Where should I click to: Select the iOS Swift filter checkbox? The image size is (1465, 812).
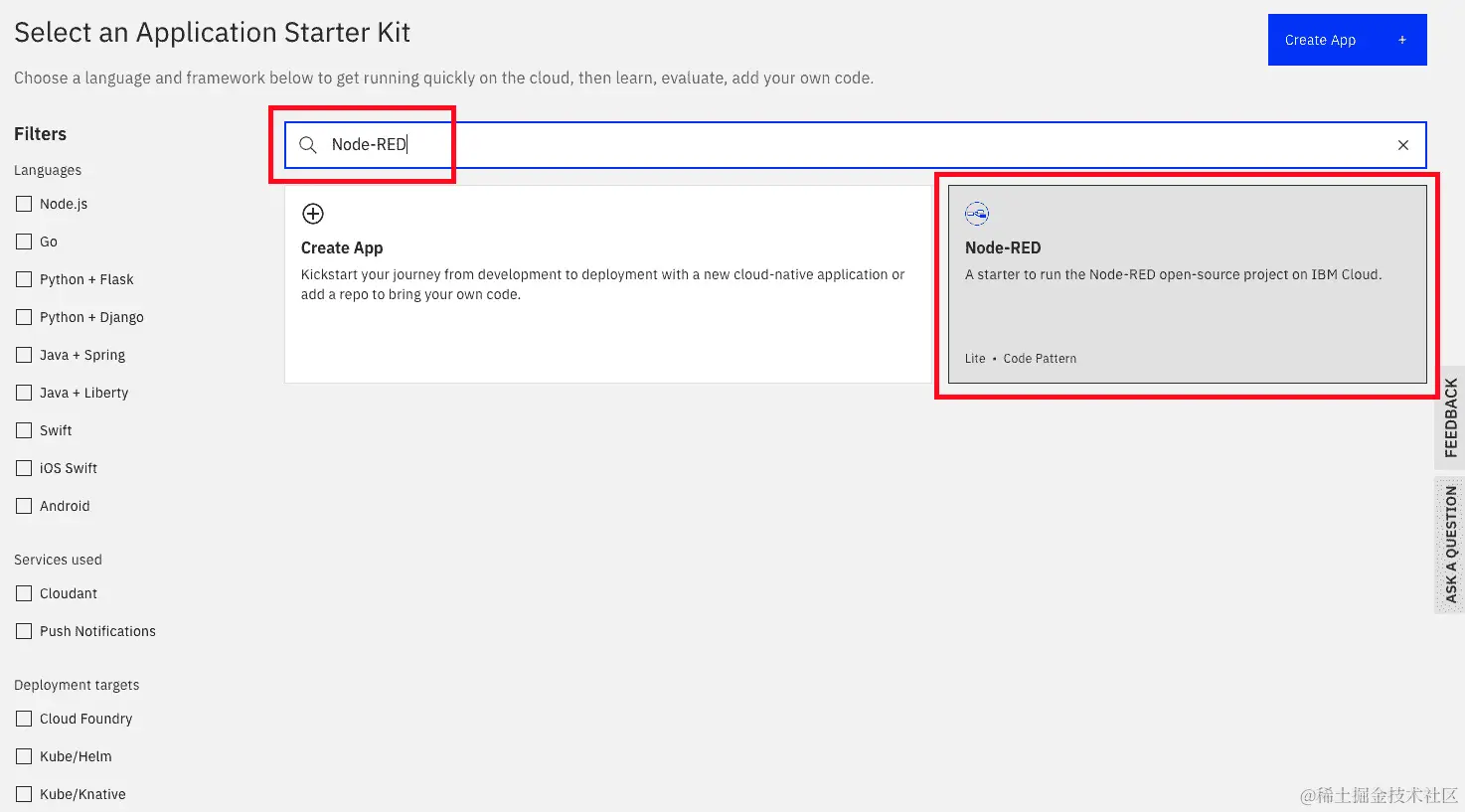click(x=24, y=468)
